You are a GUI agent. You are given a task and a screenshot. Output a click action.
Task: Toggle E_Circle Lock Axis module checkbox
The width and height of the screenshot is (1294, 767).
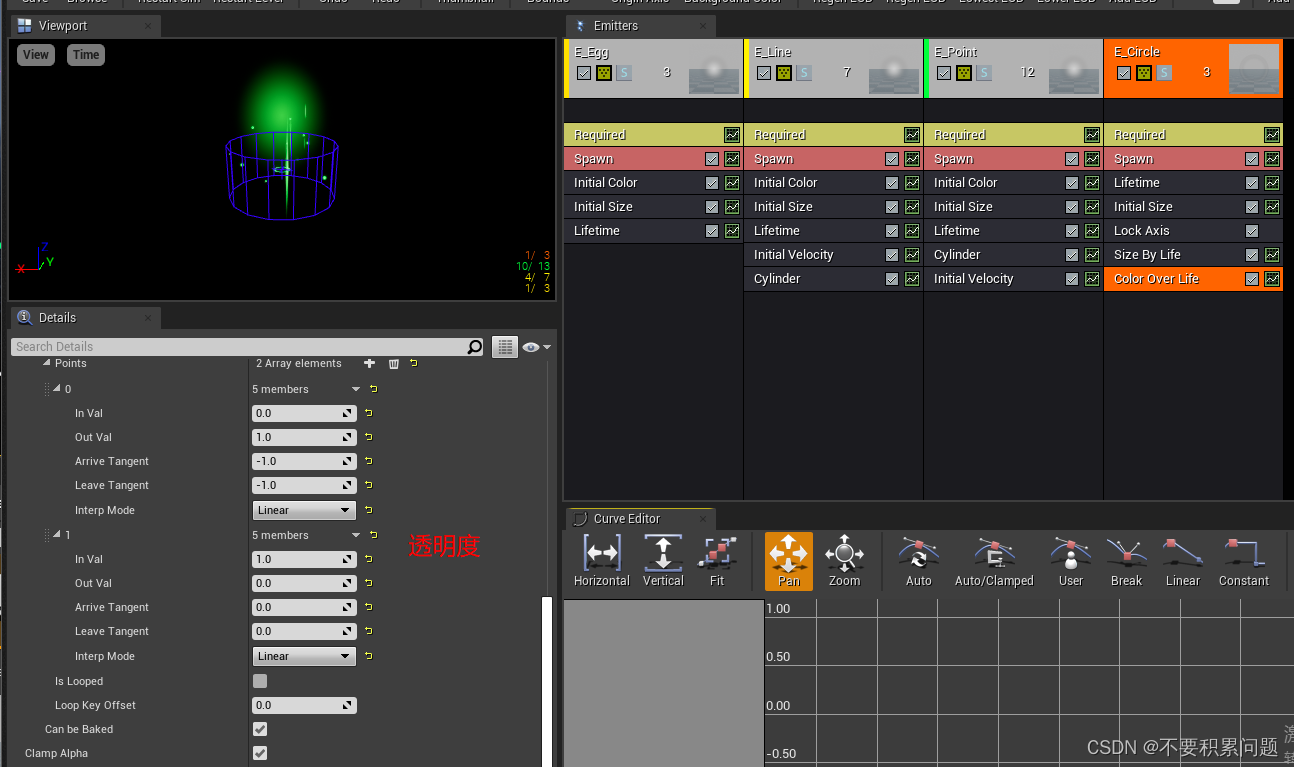[x=1252, y=231]
